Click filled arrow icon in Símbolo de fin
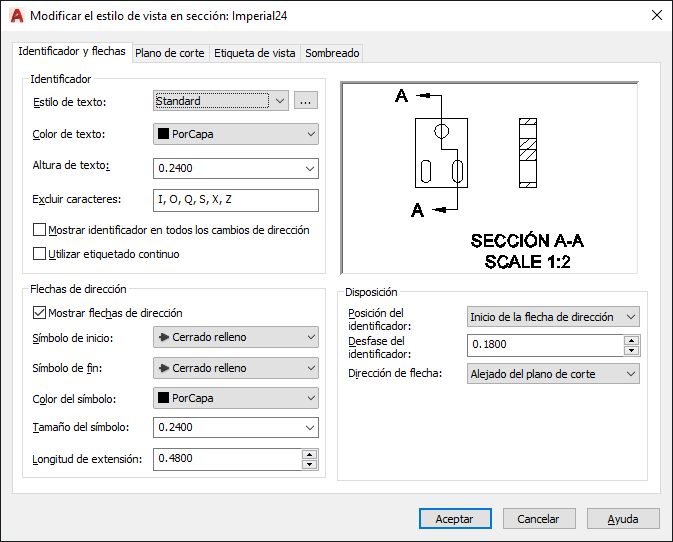The image size is (673, 542). tap(164, 368)
